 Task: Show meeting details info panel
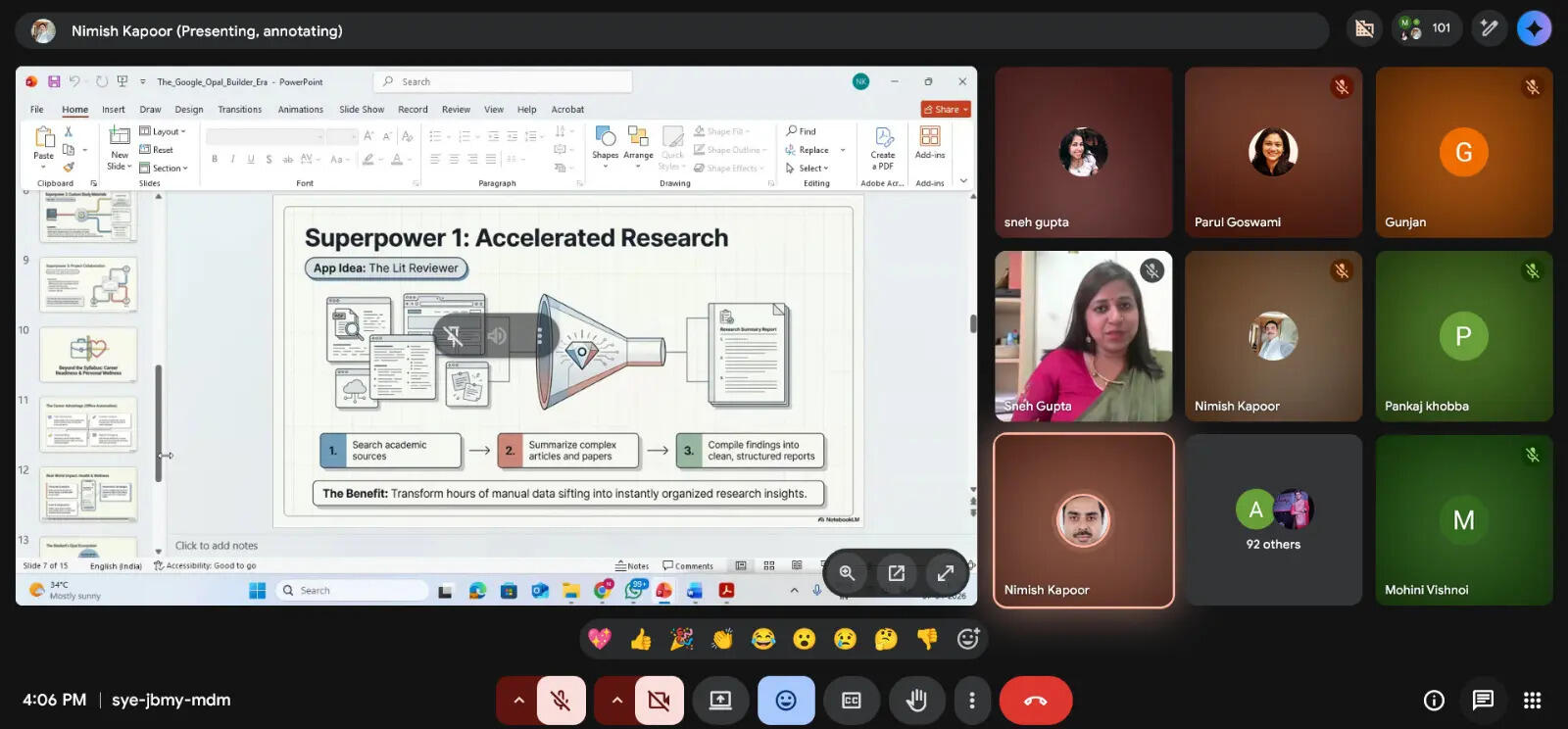click(1434, 700)
